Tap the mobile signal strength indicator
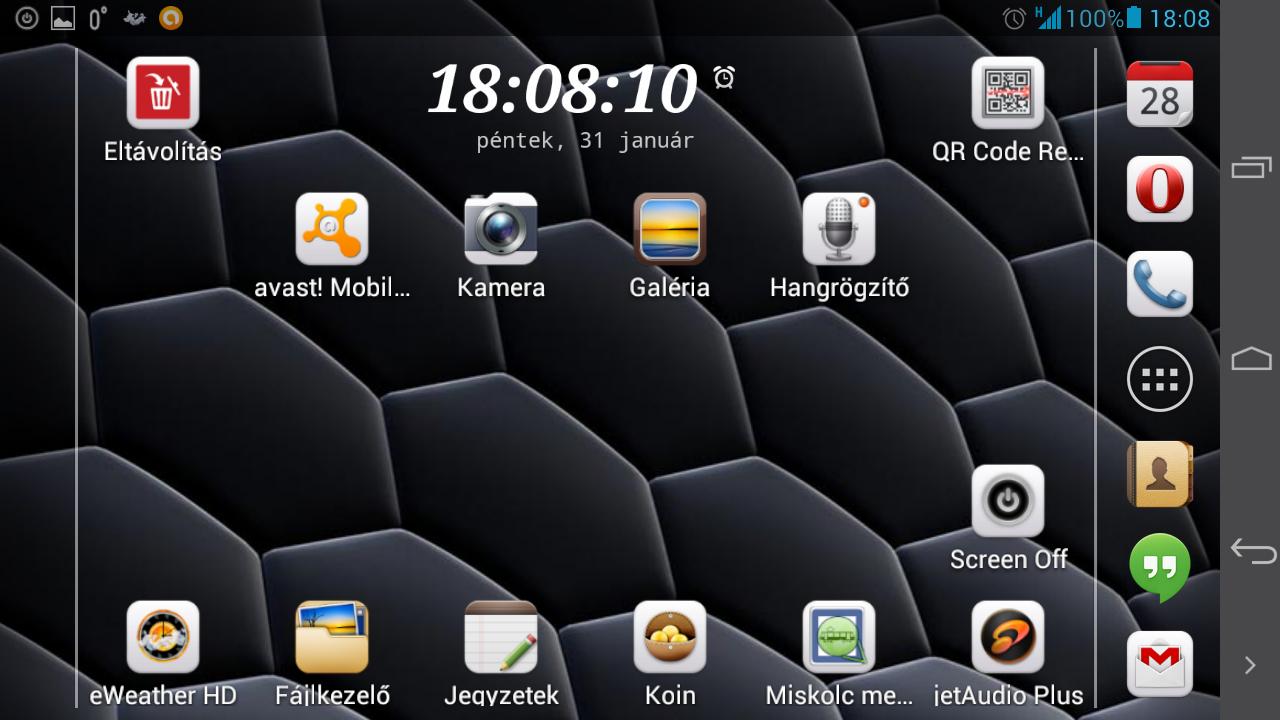The width and height of the screenshot is (1280, 720). tap(1048, 18)
